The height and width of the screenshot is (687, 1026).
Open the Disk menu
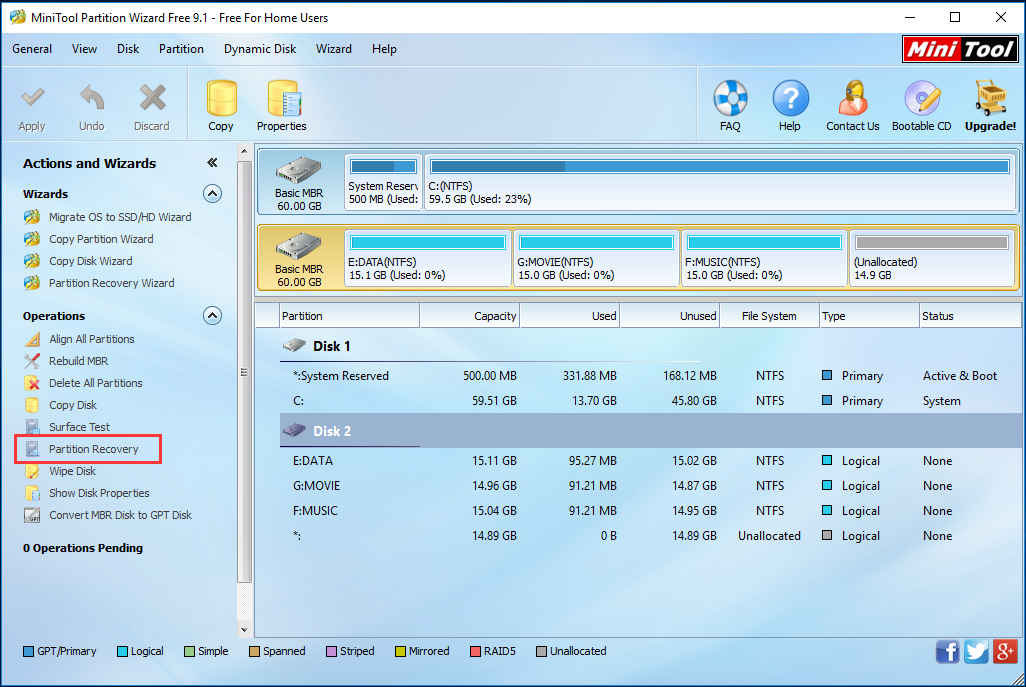(x=128, y=49)
